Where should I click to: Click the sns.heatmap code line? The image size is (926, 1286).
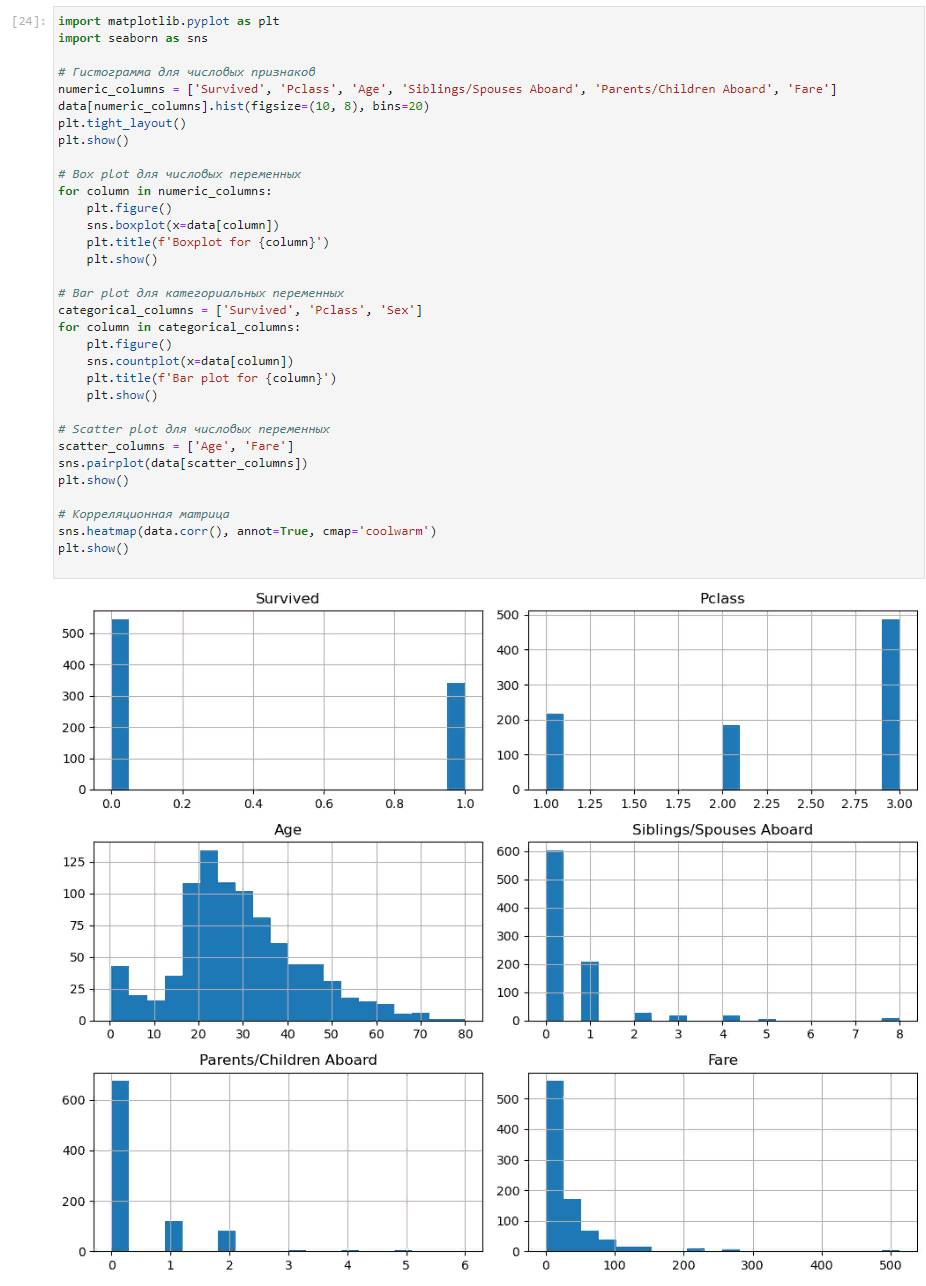click(x=246, y=531)
